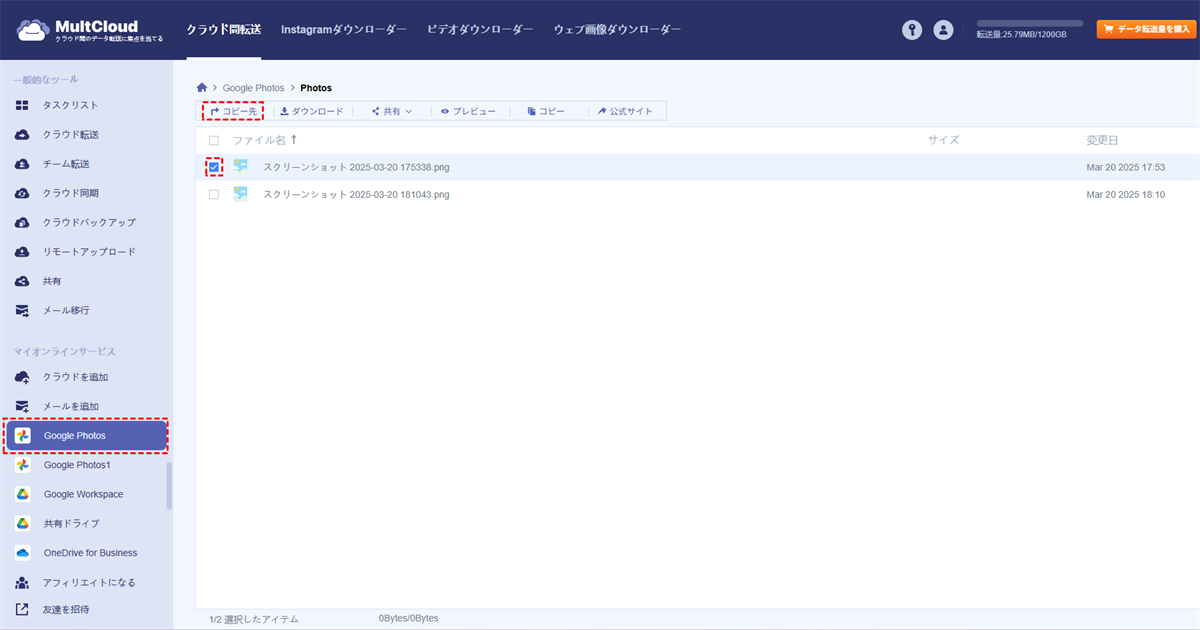1200x630 pixels.
Task: Click サイズ column header
Action: pos(943,140)
